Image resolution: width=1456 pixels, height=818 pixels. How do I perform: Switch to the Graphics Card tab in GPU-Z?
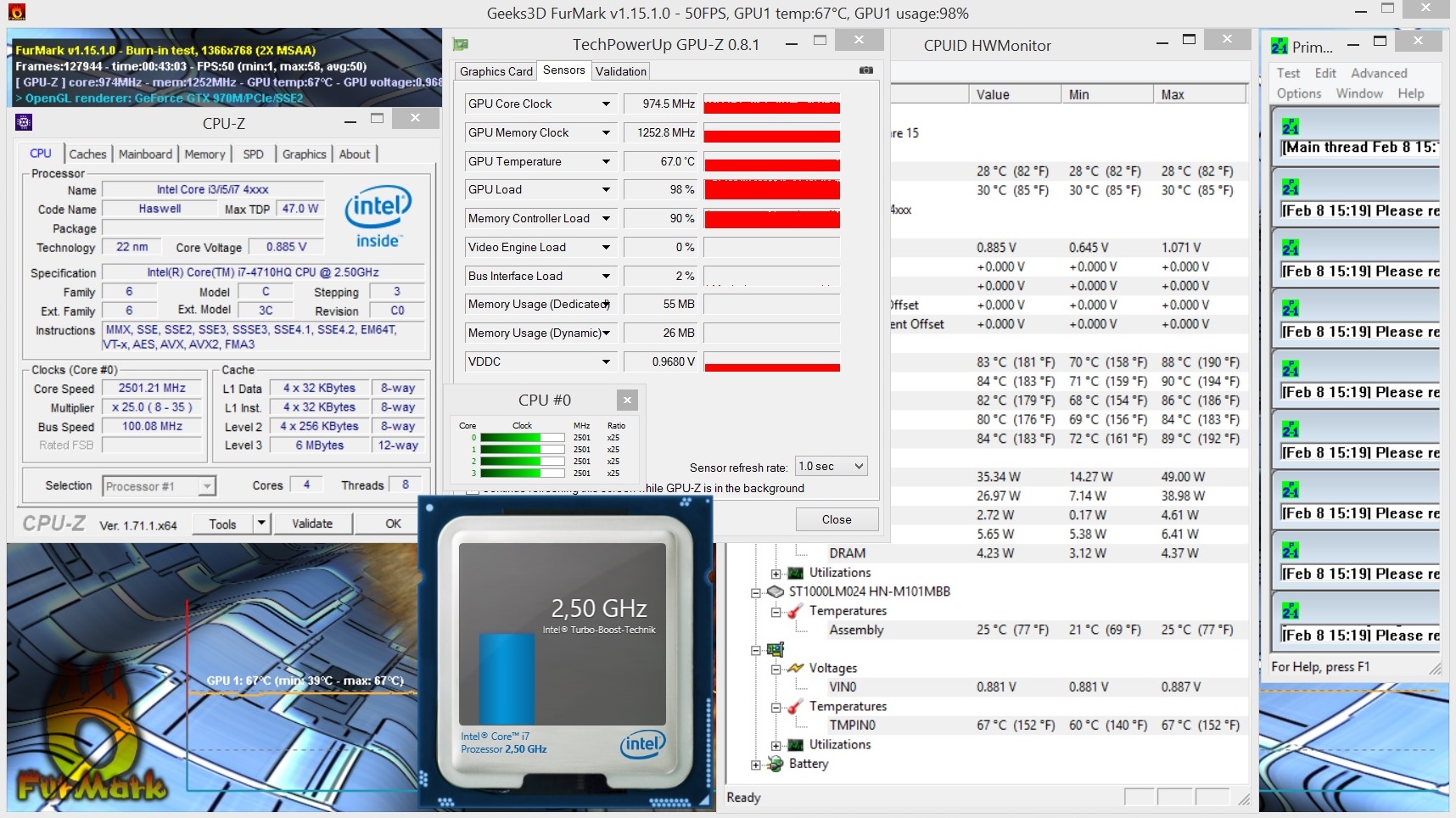pyautogui.click(x=496, y=71)
